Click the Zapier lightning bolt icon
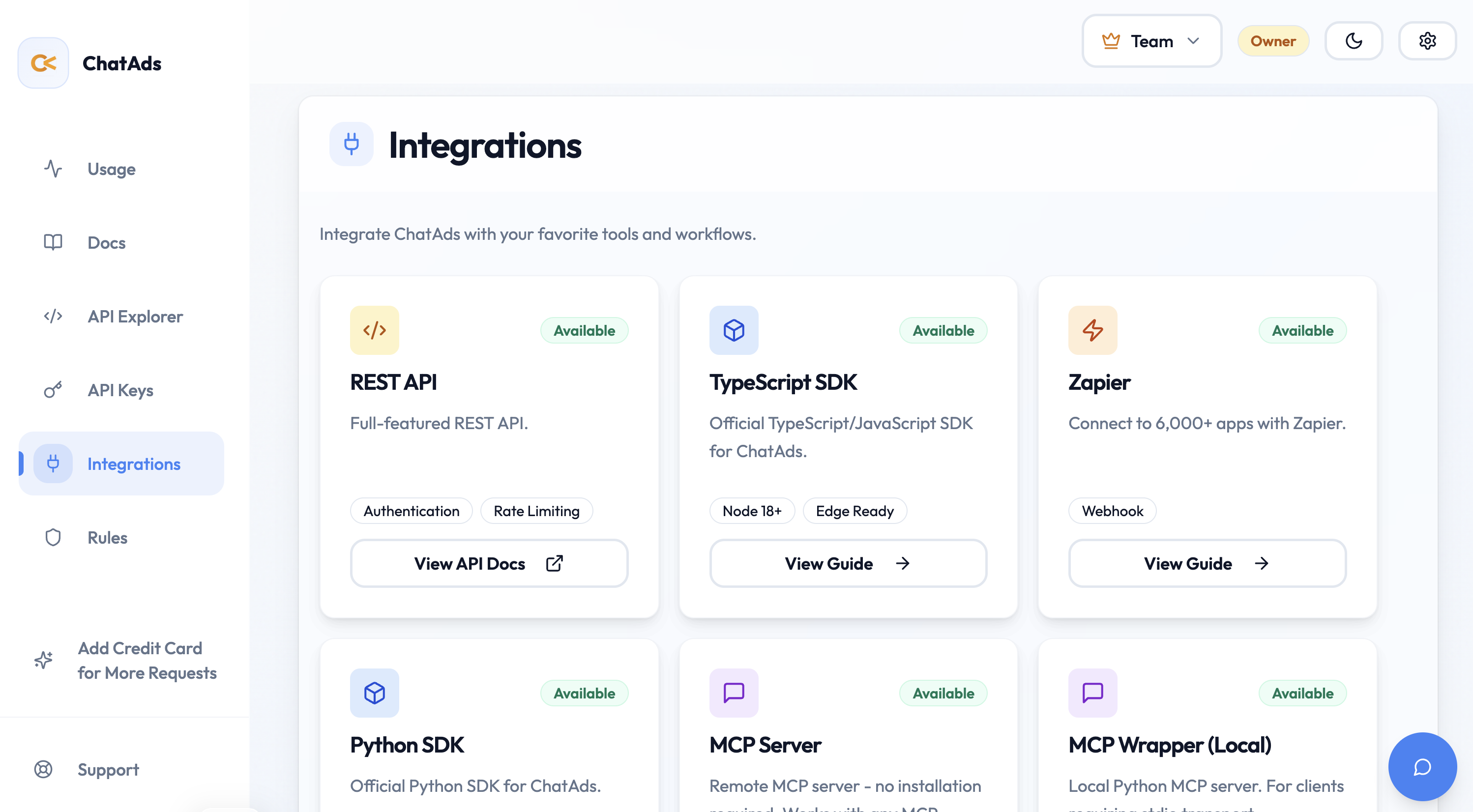The height and width of the screenshot is (812, 1473). [x=1092, y=330]
